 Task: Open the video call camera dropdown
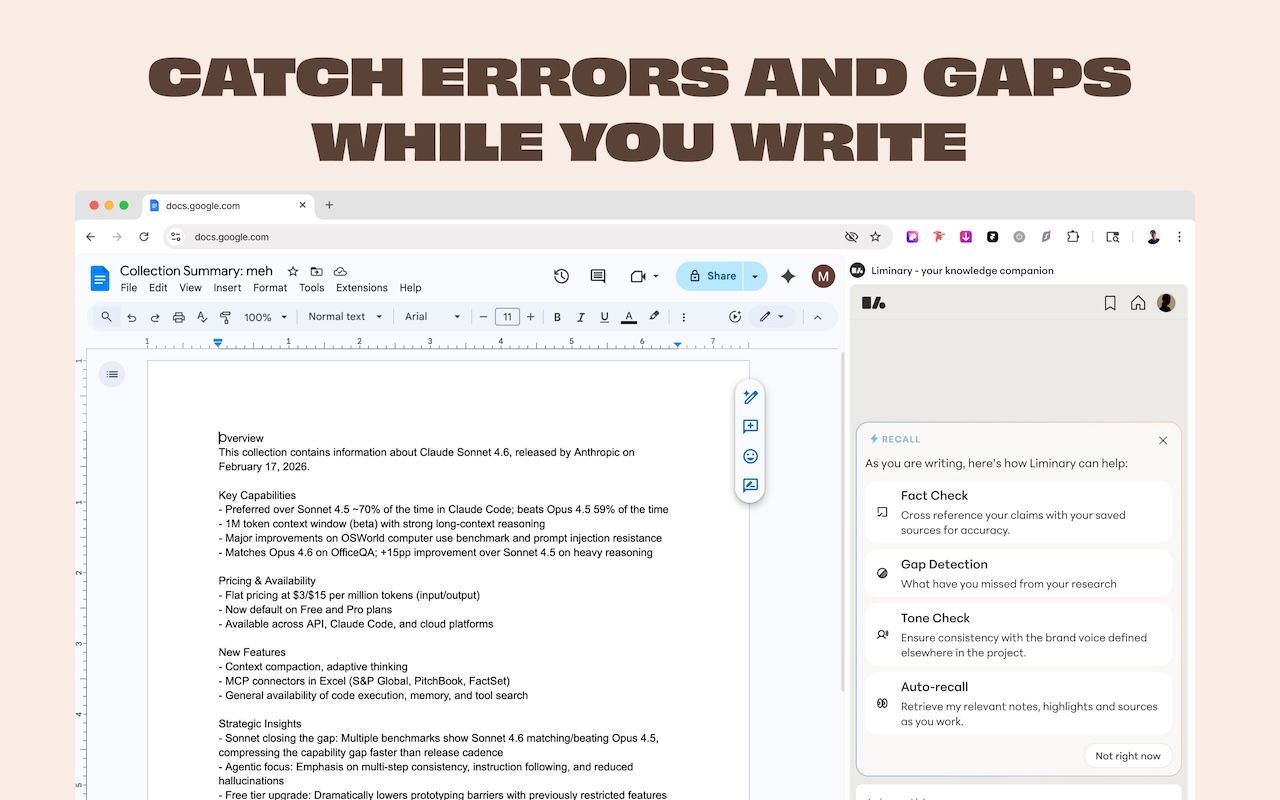[x=644, y=276]
